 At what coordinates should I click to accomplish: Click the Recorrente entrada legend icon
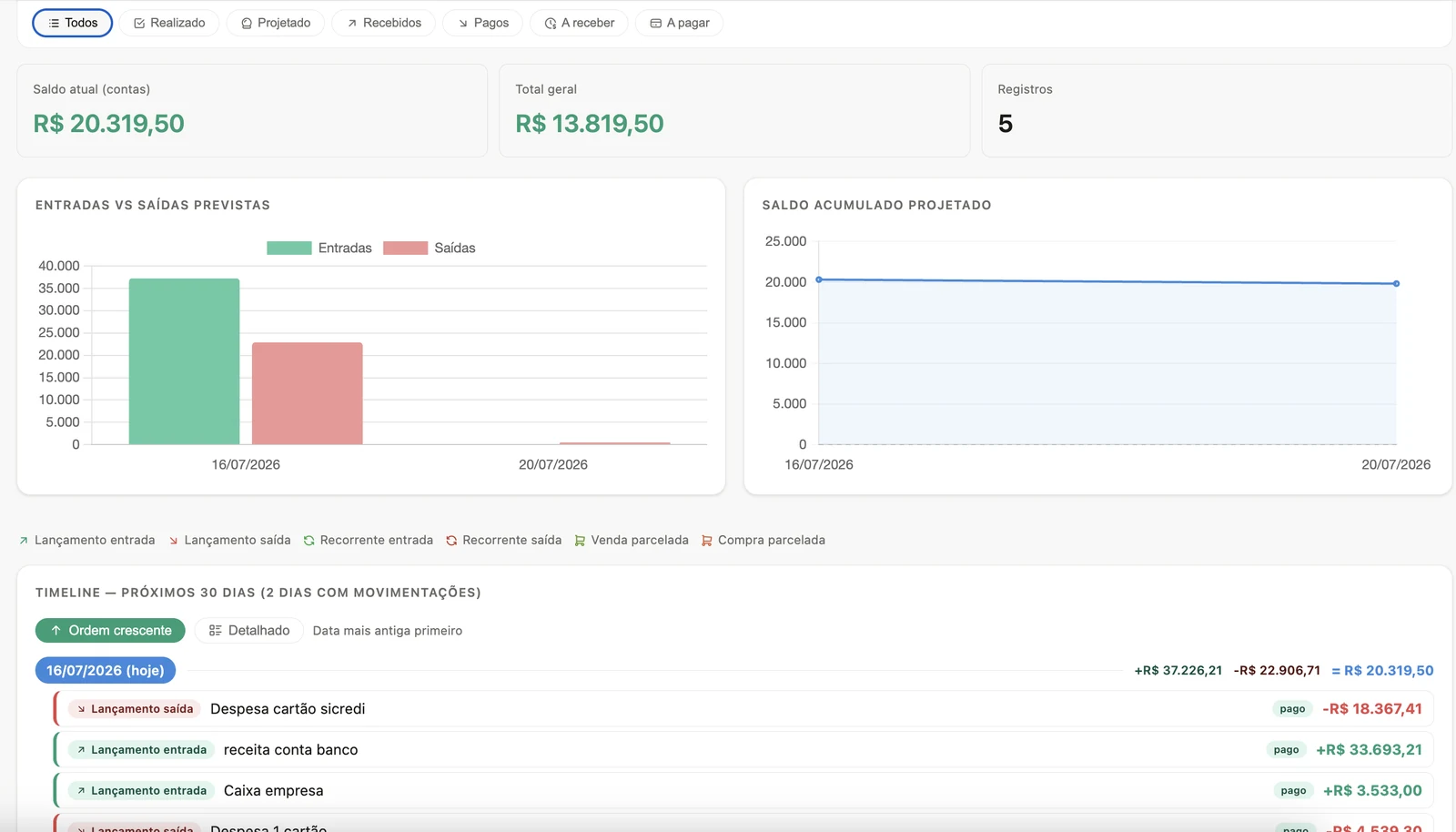[x=308, y=540]
